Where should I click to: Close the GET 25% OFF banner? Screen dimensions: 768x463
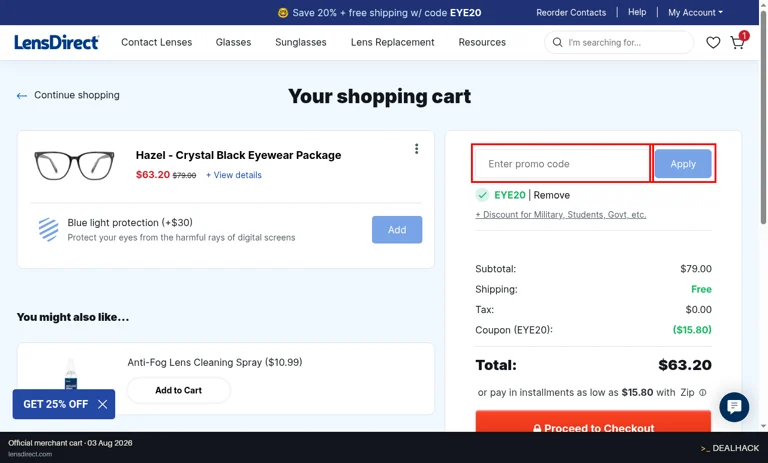(102, 404)
